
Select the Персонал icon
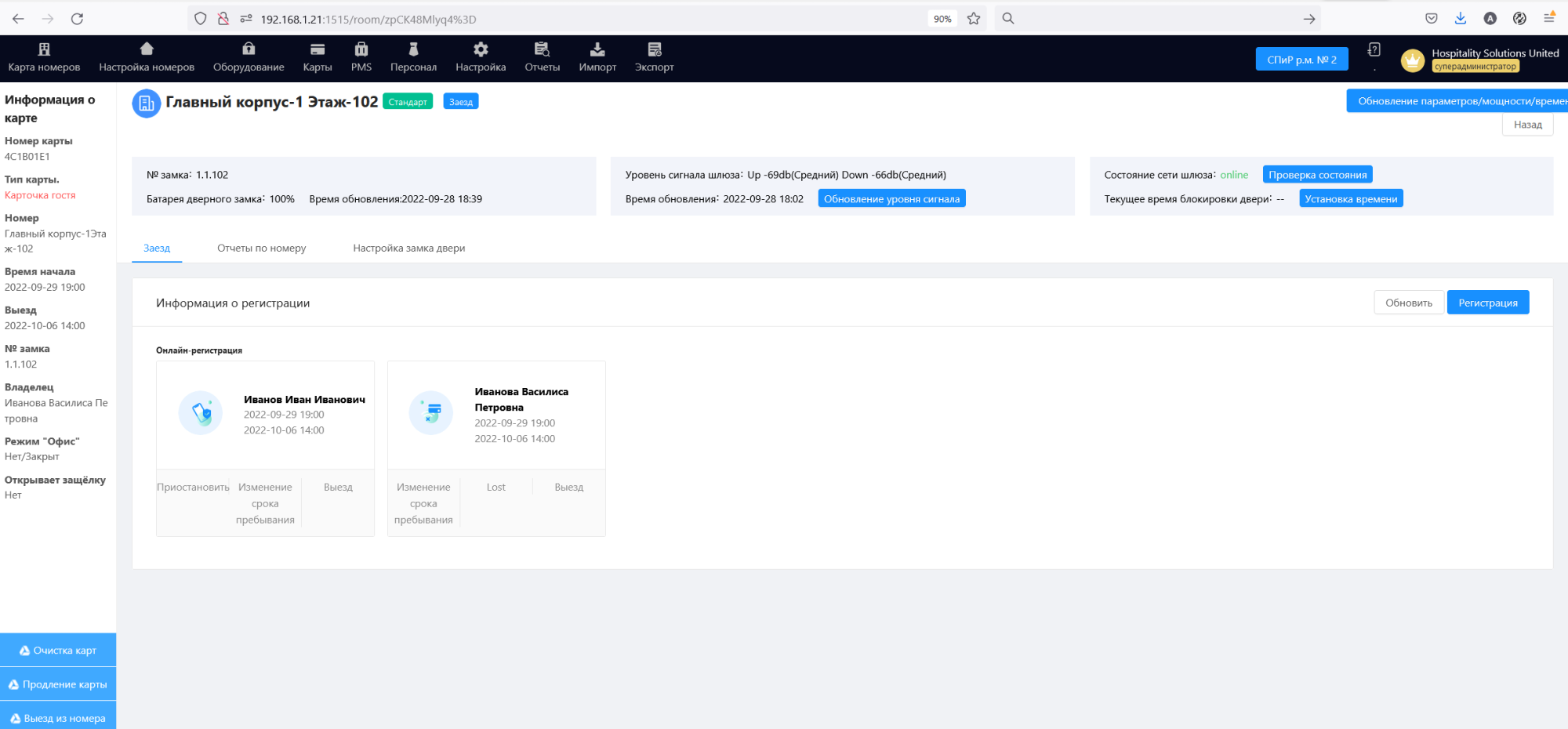click(413, 49)
